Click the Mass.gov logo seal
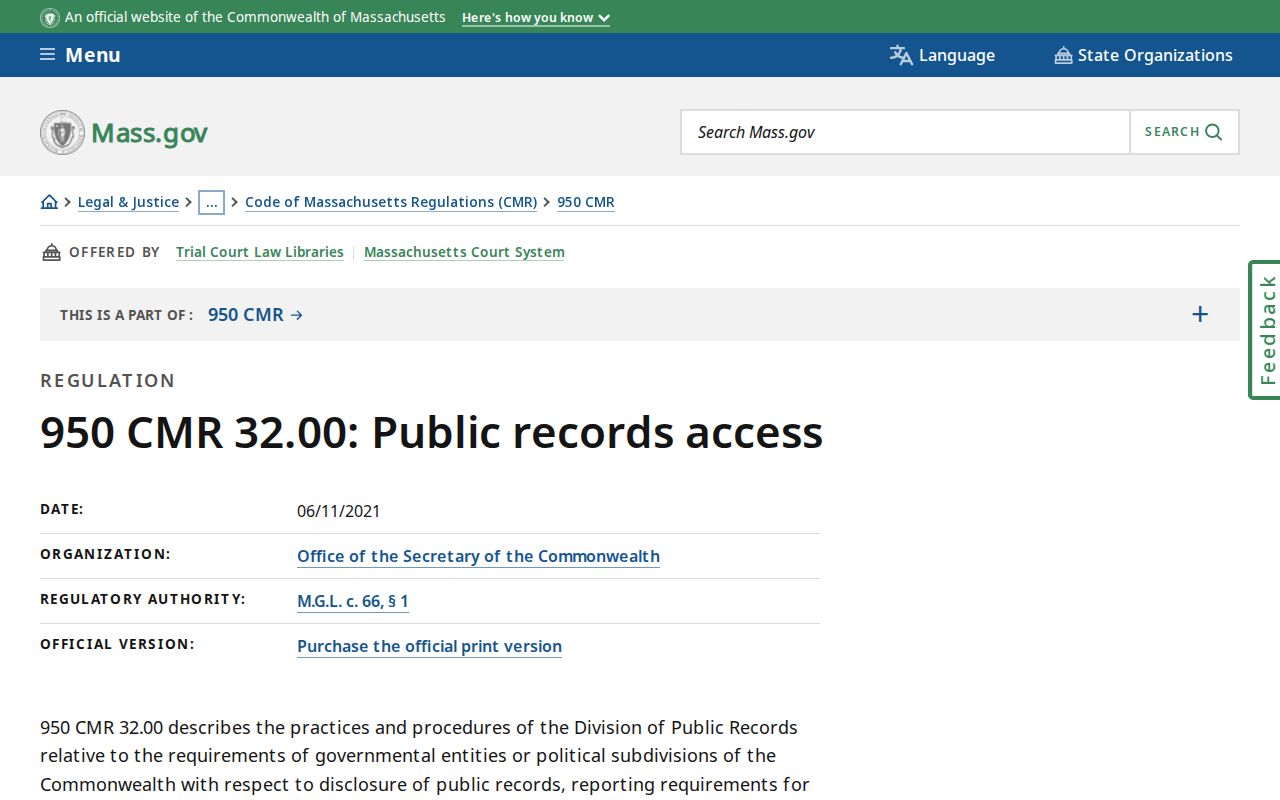 pyautogui.click(x=62, y=132)
